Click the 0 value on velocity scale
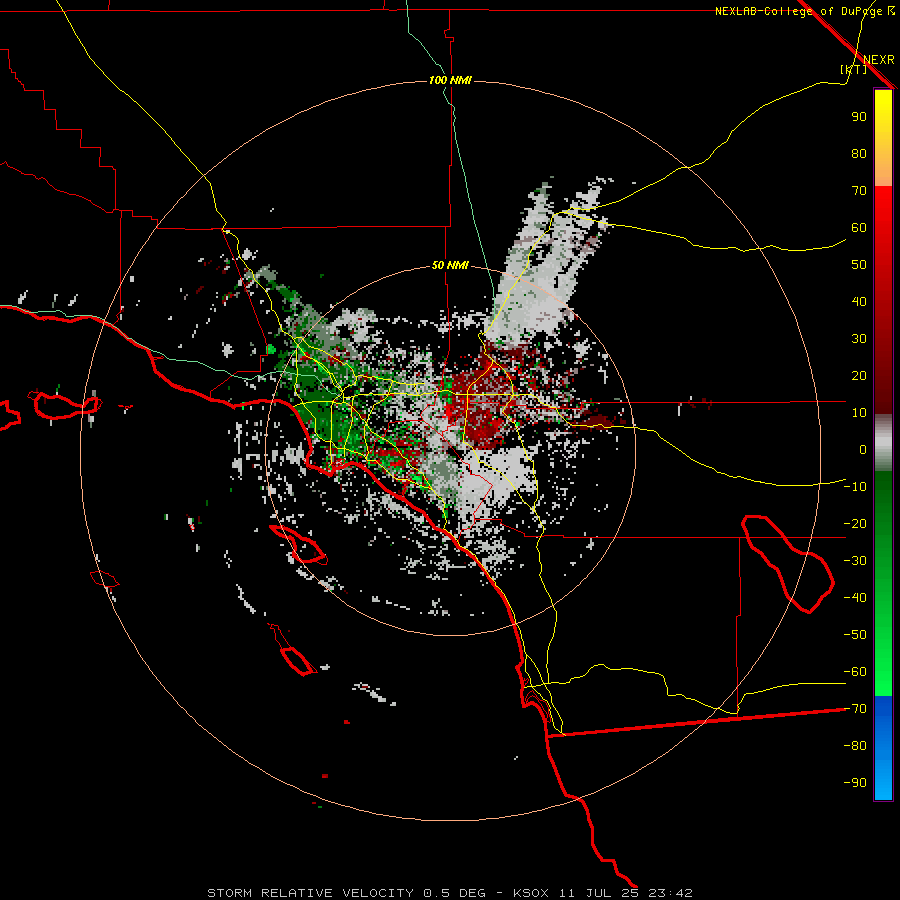The width and height of the screenshot is (900, 900). (863, 449)
